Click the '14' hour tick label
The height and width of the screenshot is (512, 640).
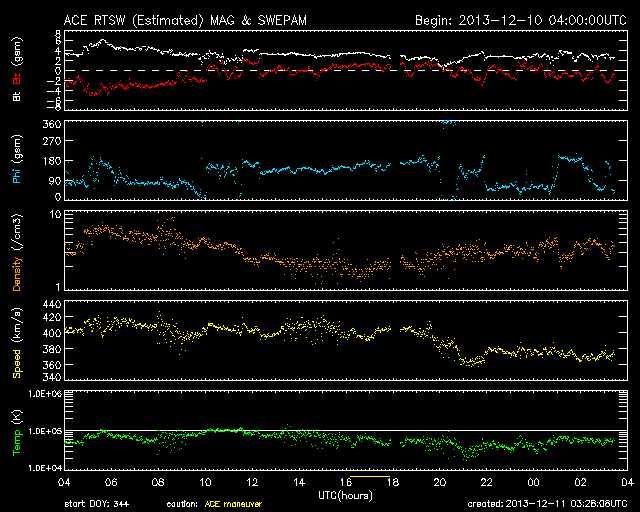pyautogui.click(x=299, y=483)
